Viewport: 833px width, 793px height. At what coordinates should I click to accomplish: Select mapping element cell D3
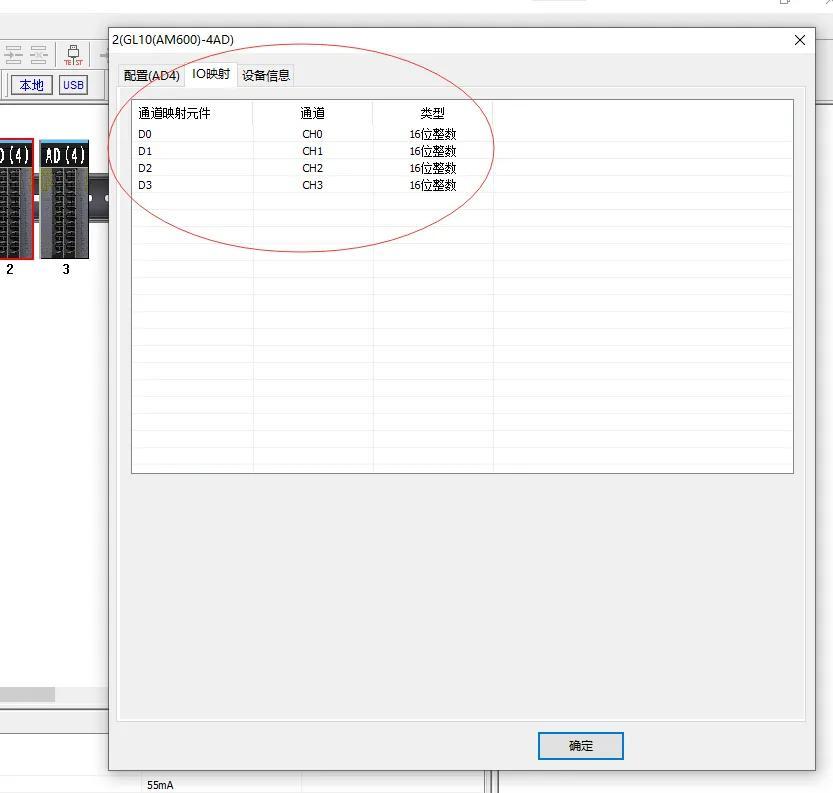[145, 185]
